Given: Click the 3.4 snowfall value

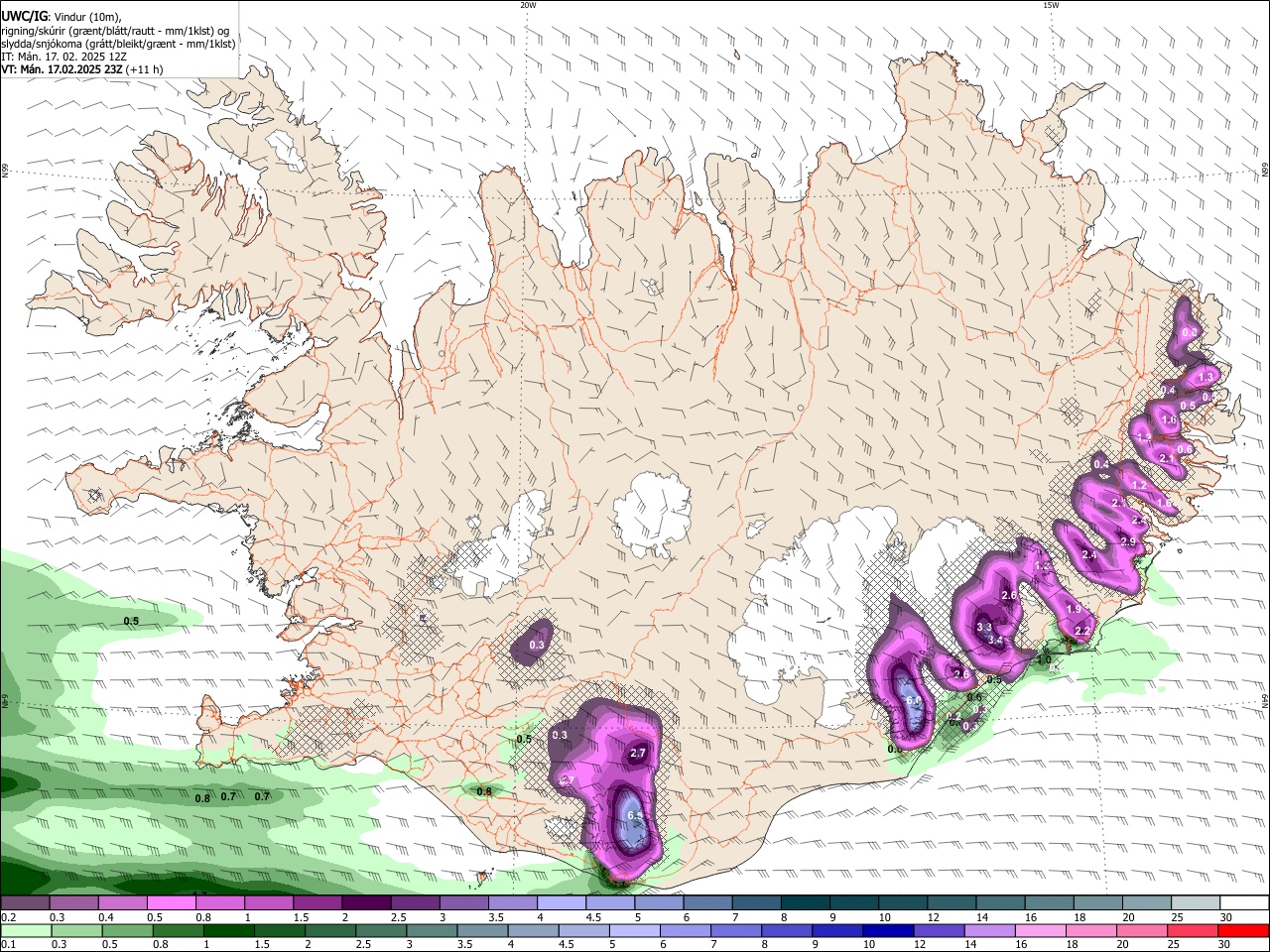Looking at the screenshot, I should pos(997,641).
